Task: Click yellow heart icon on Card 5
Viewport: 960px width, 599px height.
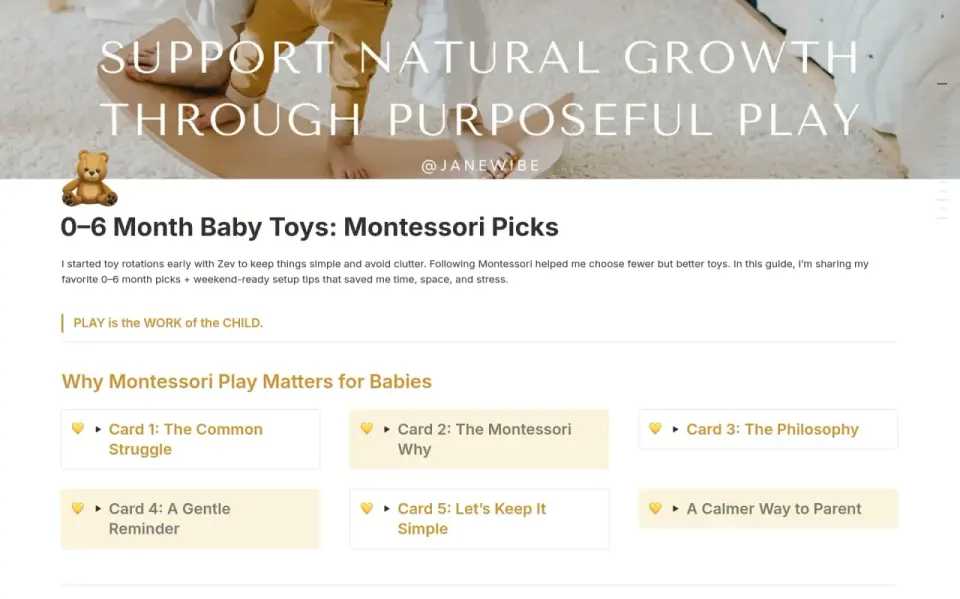Action: pyautogui.click(x=367, y=508)
